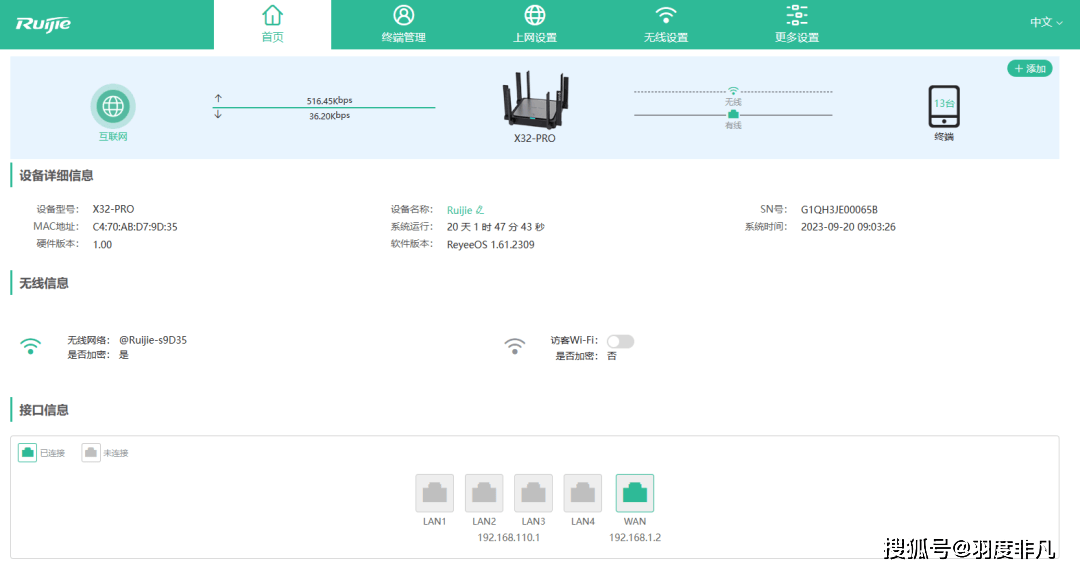This screenshot has height=572, width=1080.
Task: Click the Internet globe icon
Action: 113,106
